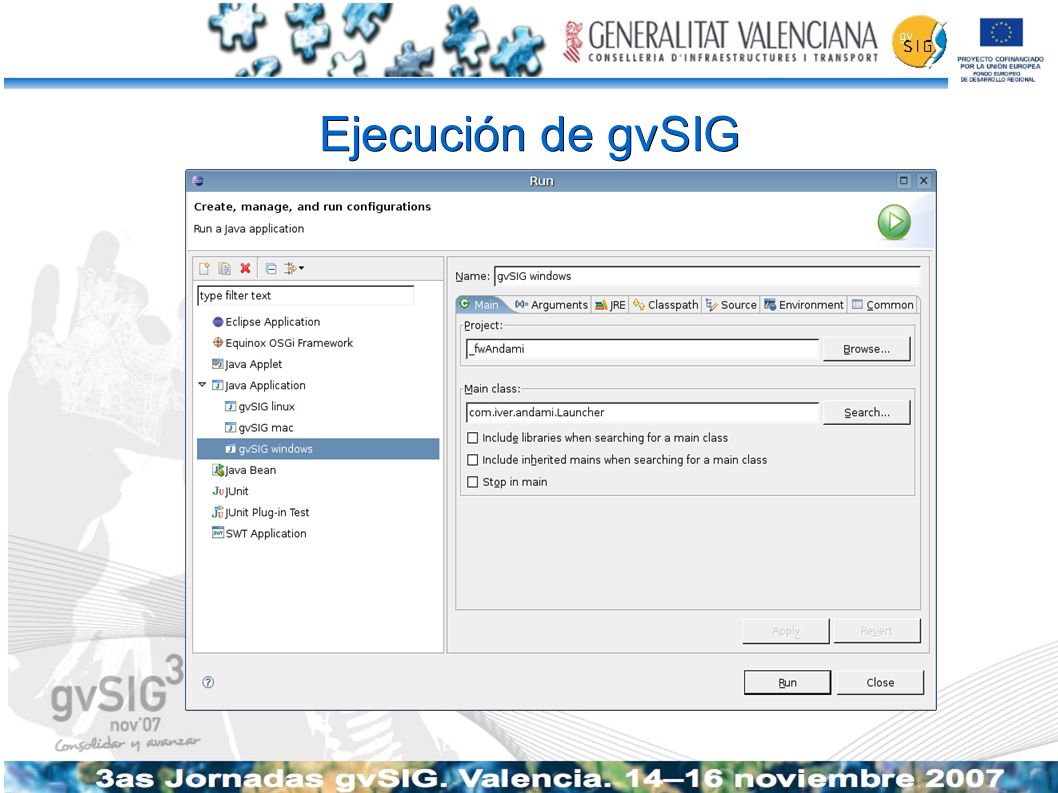
Task: Enable Include inherited mains checkbox
Action: click(x=473, y=460)
